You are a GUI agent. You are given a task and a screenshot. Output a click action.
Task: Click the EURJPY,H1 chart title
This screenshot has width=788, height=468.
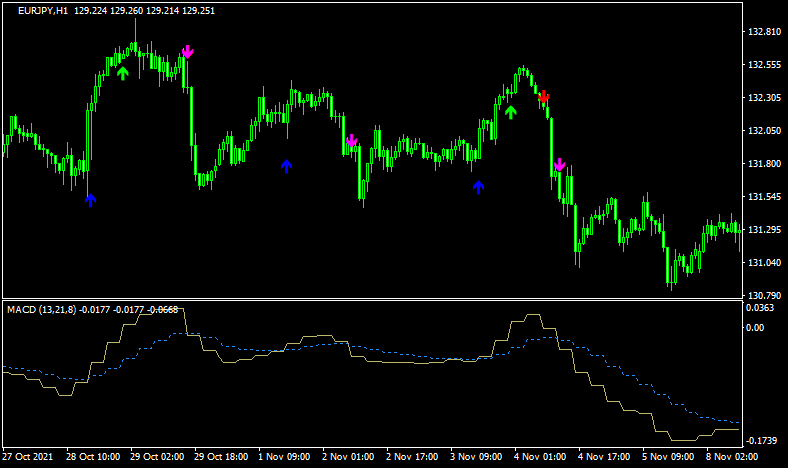(x=43, y=11)
